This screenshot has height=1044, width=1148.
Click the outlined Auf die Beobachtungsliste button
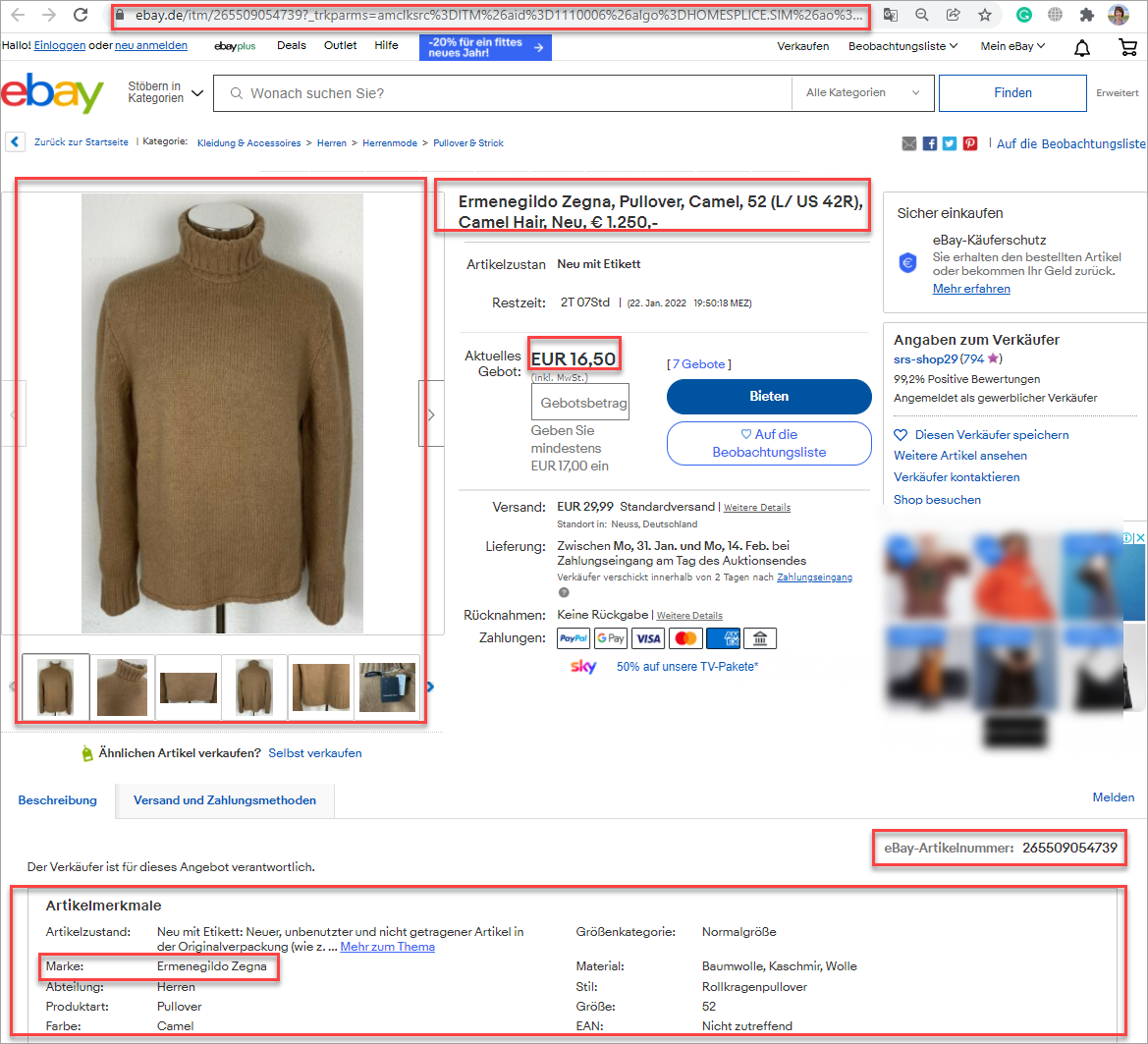(x=769, y=443)
